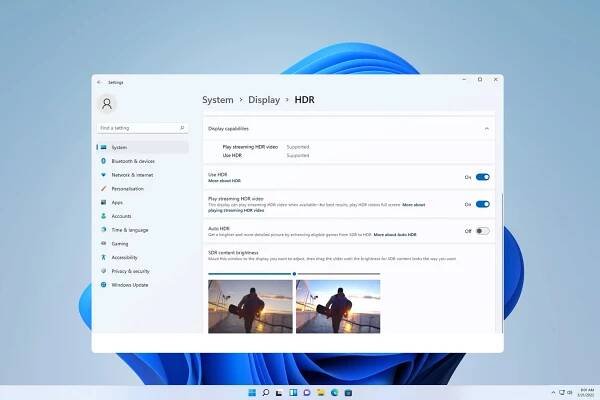The width and height of the screenshot is (600, 400).
Task: Click the back arrow in Settings
Action: [x=99, y=82]
